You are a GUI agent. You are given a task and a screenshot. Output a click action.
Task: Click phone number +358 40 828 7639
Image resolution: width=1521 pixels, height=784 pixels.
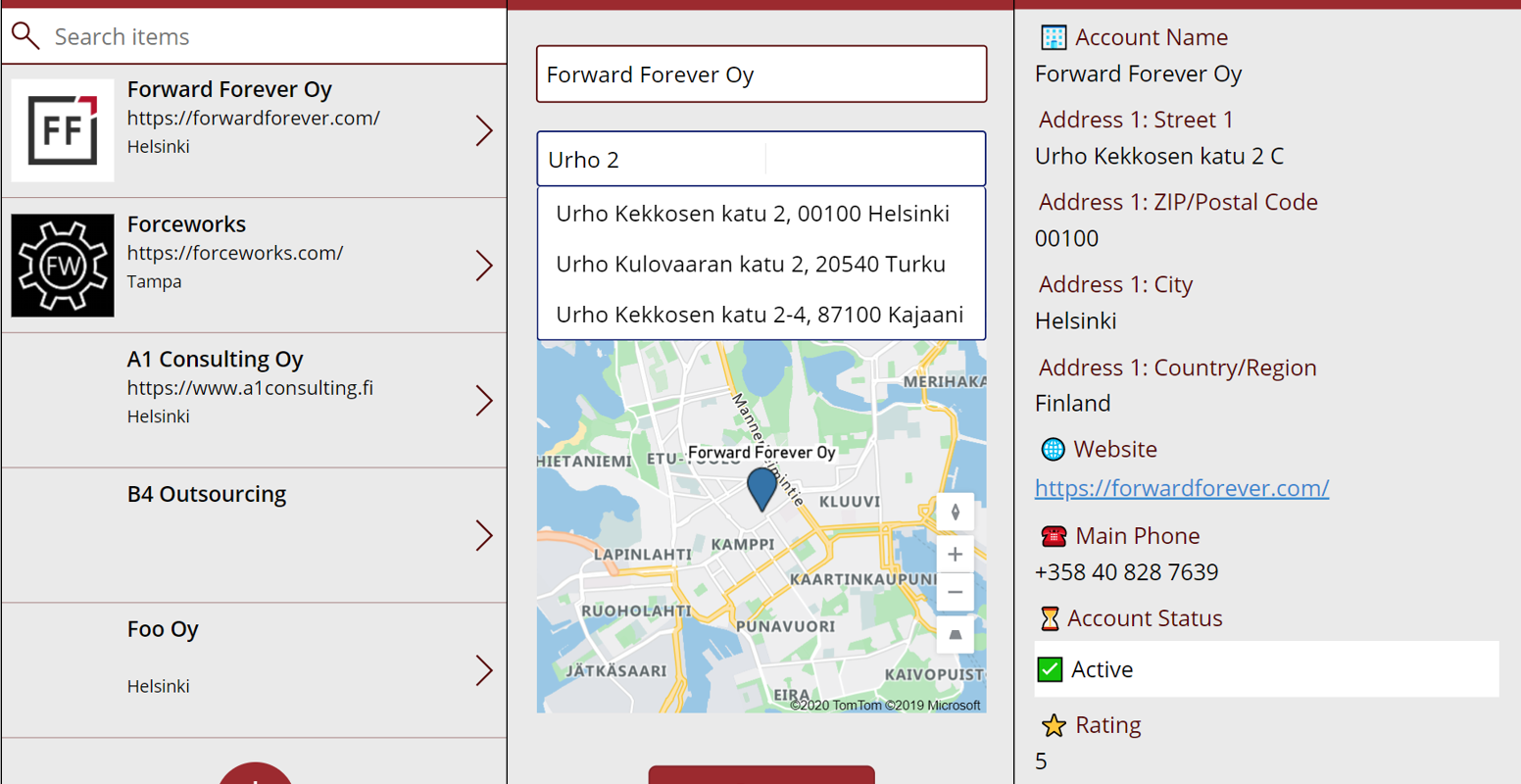pyautogui.click(x=1126, y=572)
